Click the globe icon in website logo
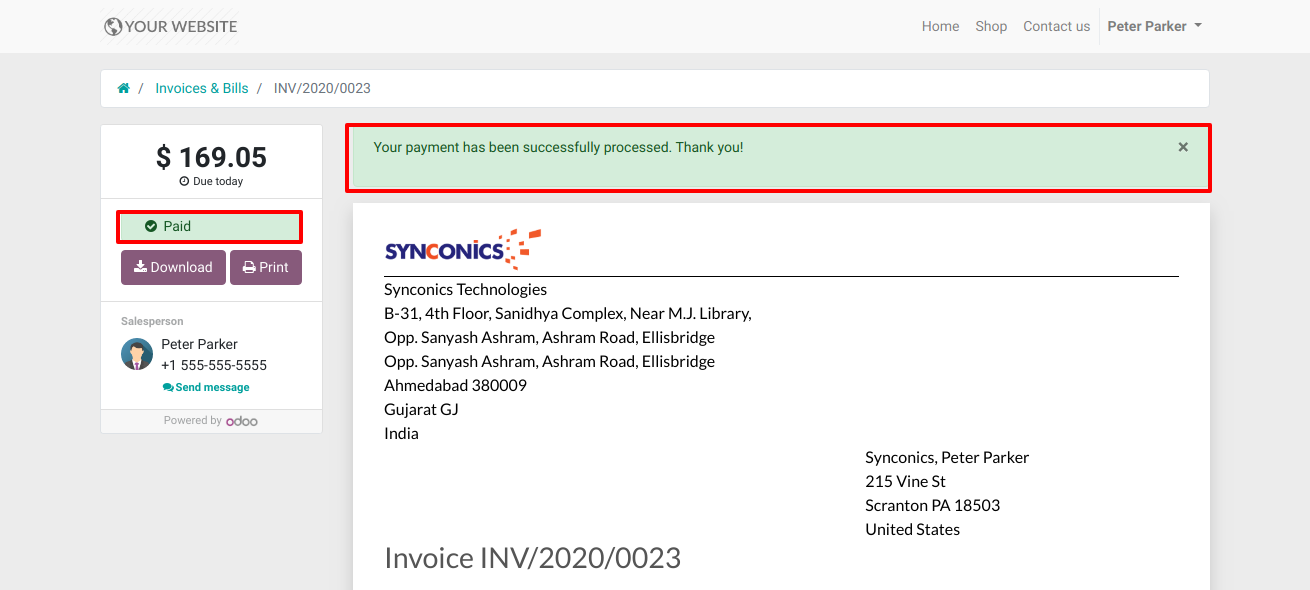Screen dimensions: 1310x590 click(x=113, y=27)
